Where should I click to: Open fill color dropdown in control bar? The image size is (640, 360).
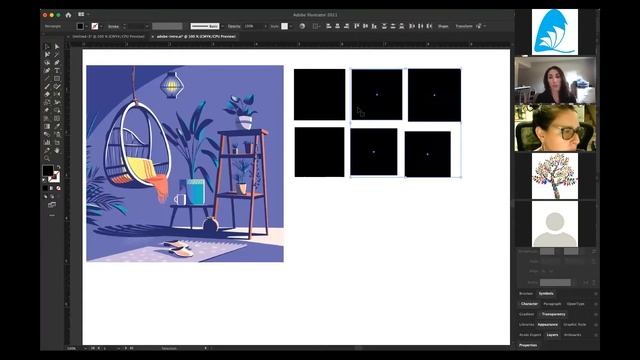pos(87,27)
